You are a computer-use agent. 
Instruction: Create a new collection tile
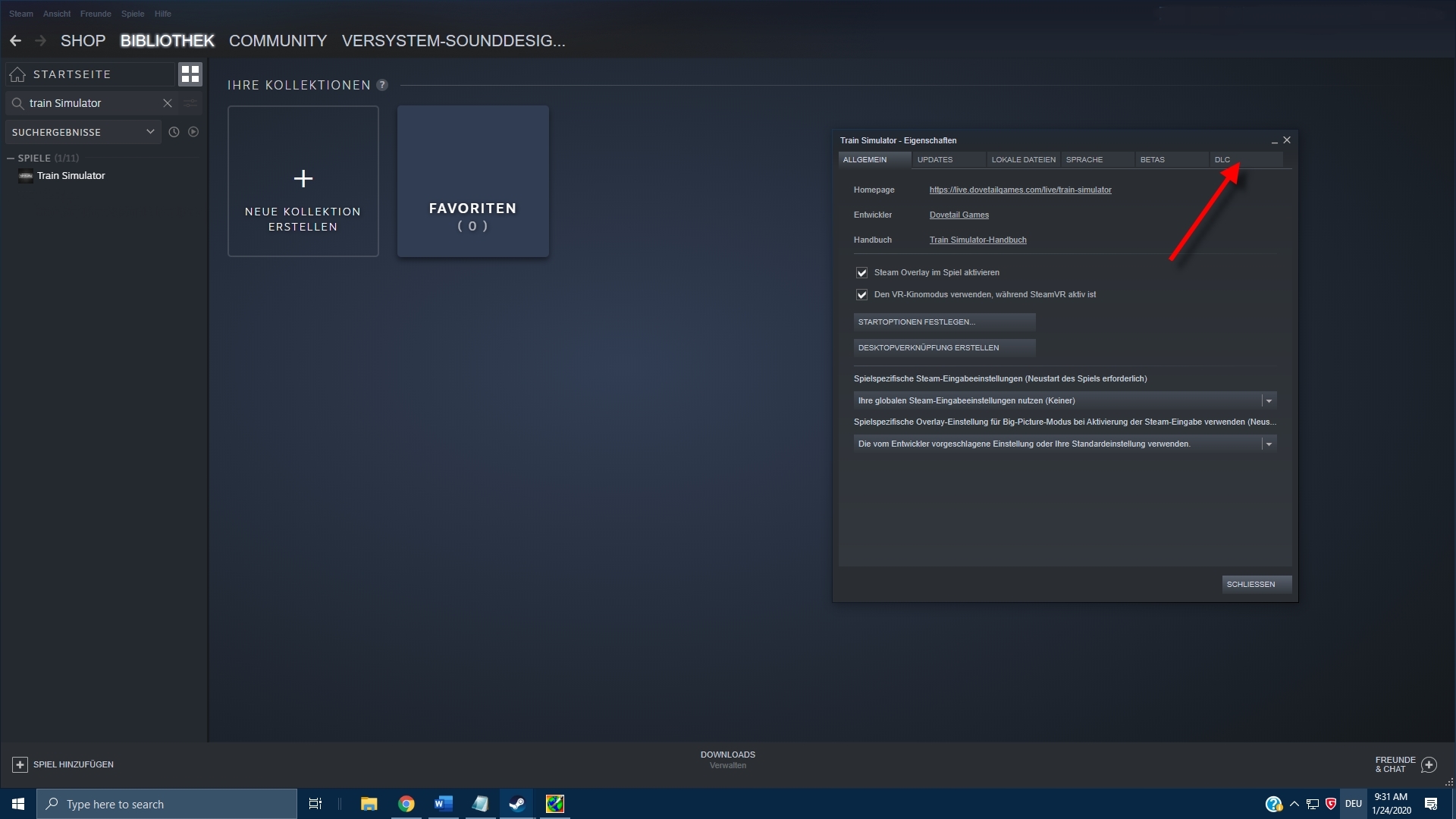pos(303,181)
